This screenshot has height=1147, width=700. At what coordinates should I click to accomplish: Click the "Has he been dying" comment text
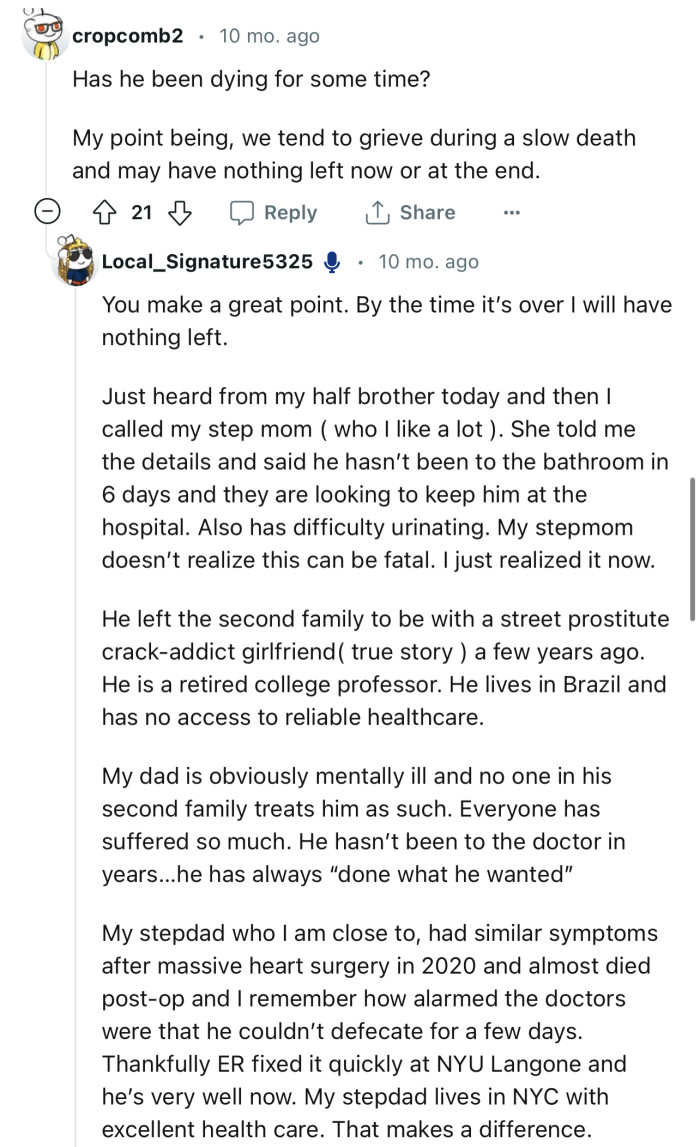pos(251,80)
